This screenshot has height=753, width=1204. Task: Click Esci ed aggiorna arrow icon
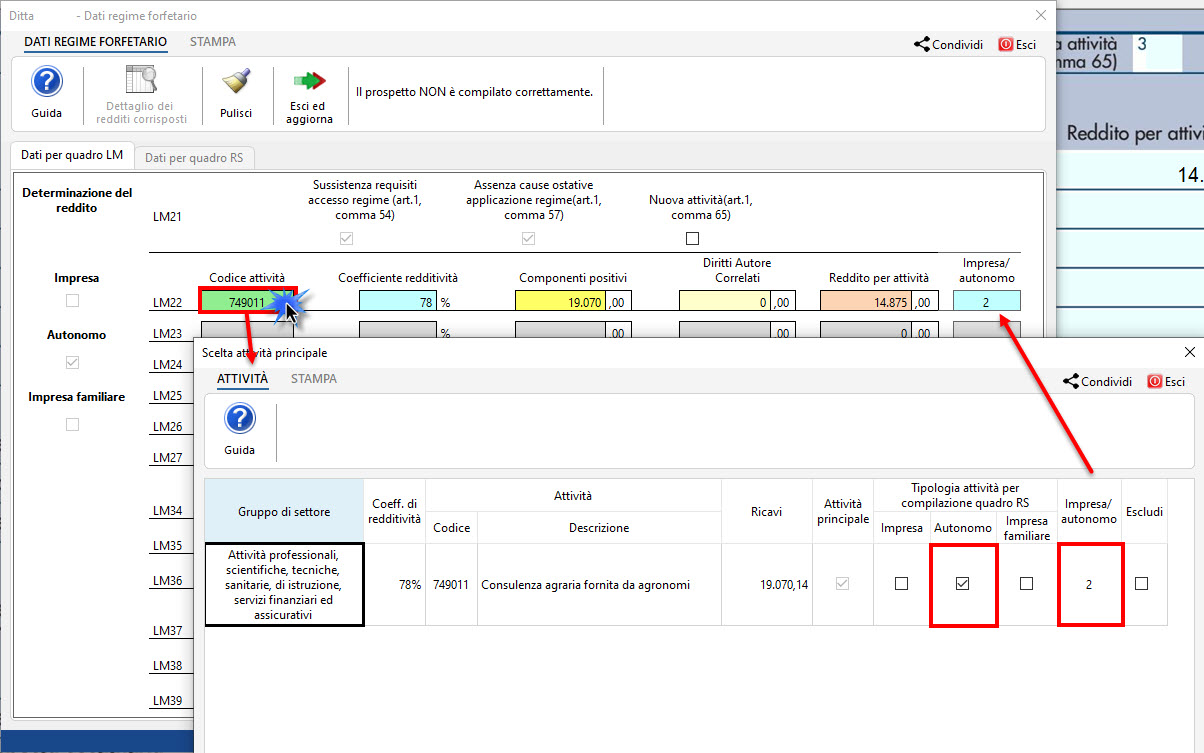coord(309,82)
